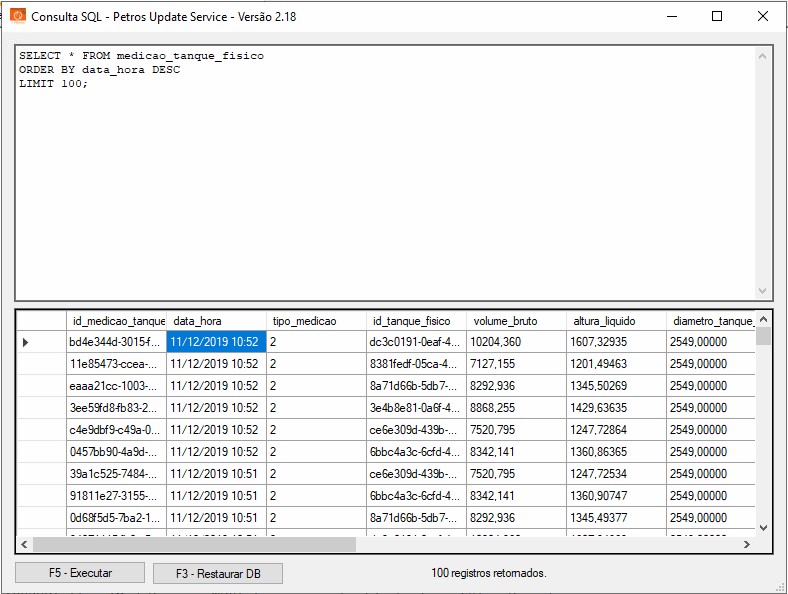Click the grid's scroll down arrow
788x594 pixels.
[x=764, y=527]
